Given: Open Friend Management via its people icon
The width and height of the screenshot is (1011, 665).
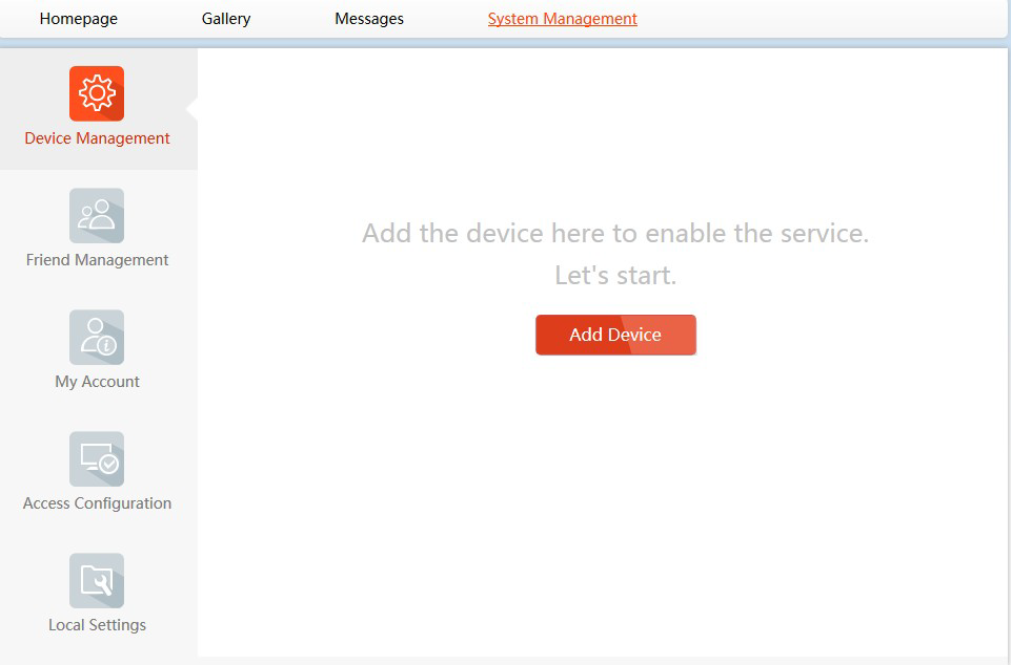Looking at the screenshot, I should (97, 215).
